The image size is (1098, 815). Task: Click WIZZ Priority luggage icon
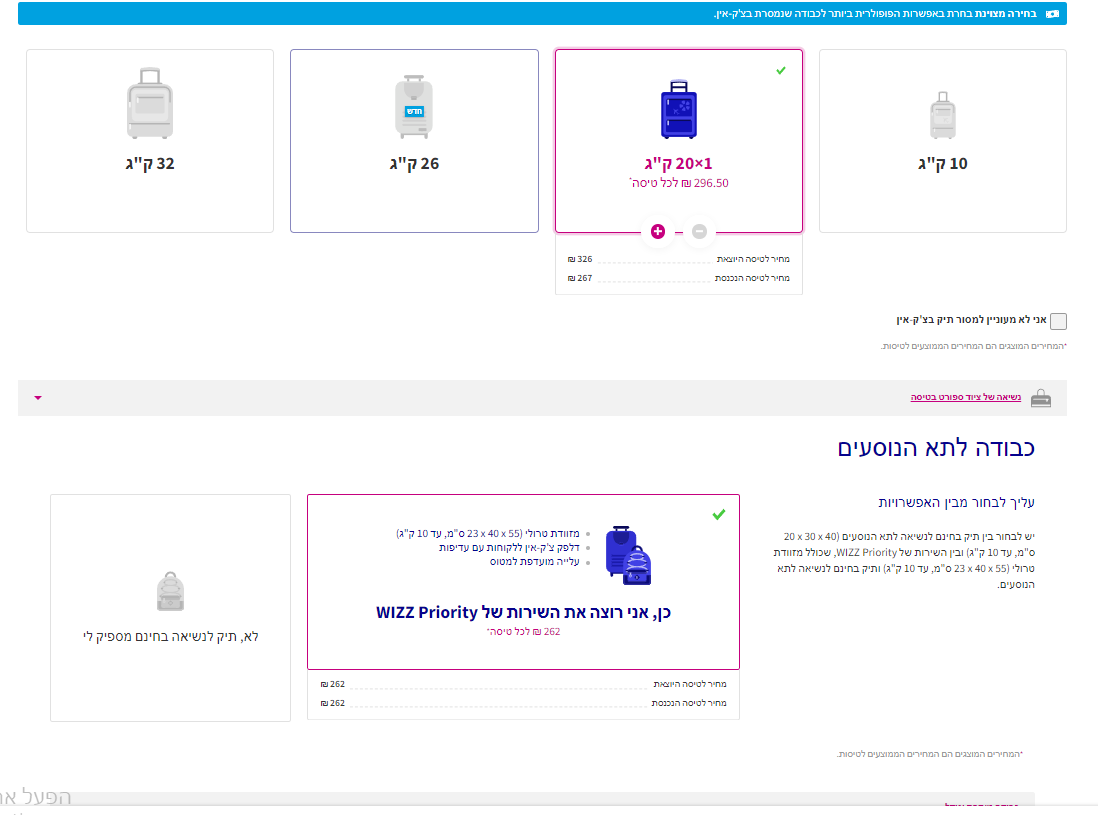point(628,555)
